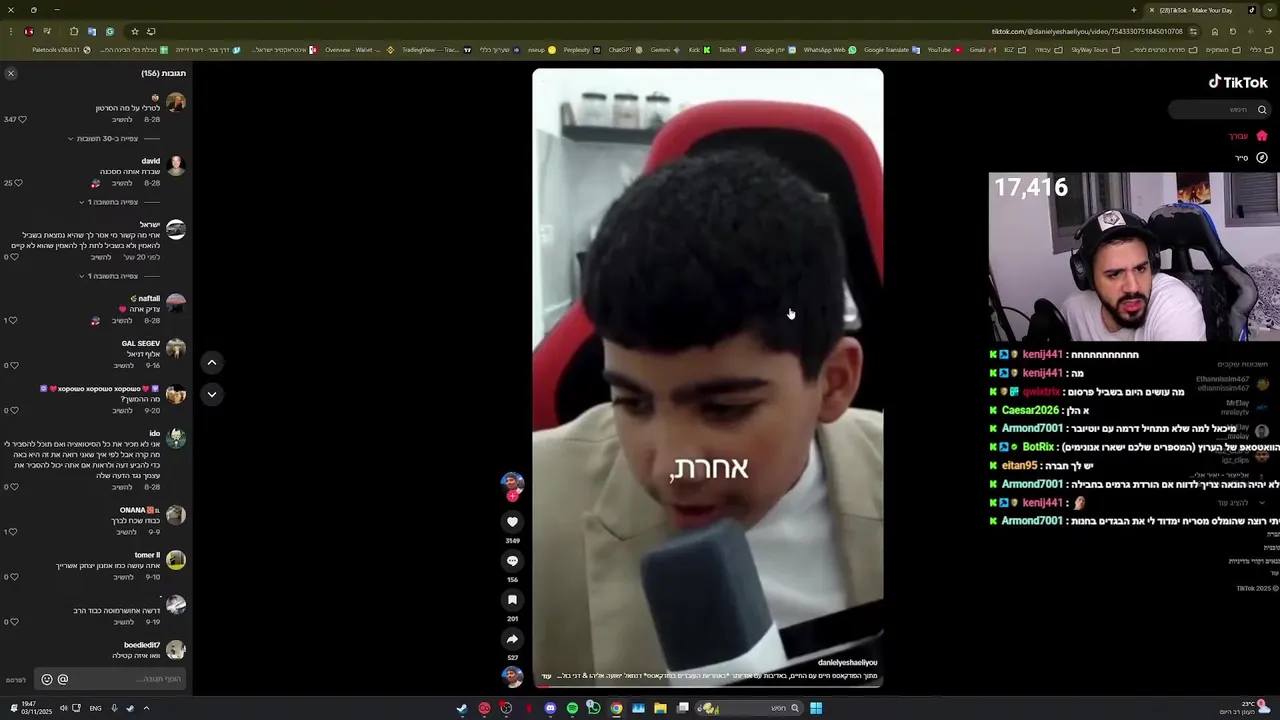Bookmark the video to favorites
This screenshot has height=720, width=1280.
[512, 600]
